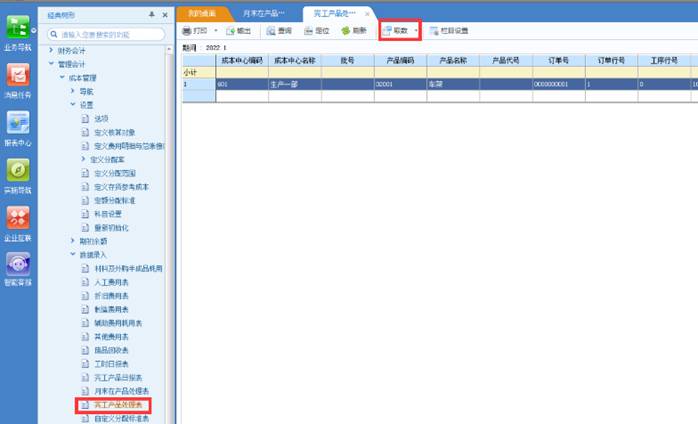
Task: Open the 栏目设置 column settings
Action: coord(448,31)
